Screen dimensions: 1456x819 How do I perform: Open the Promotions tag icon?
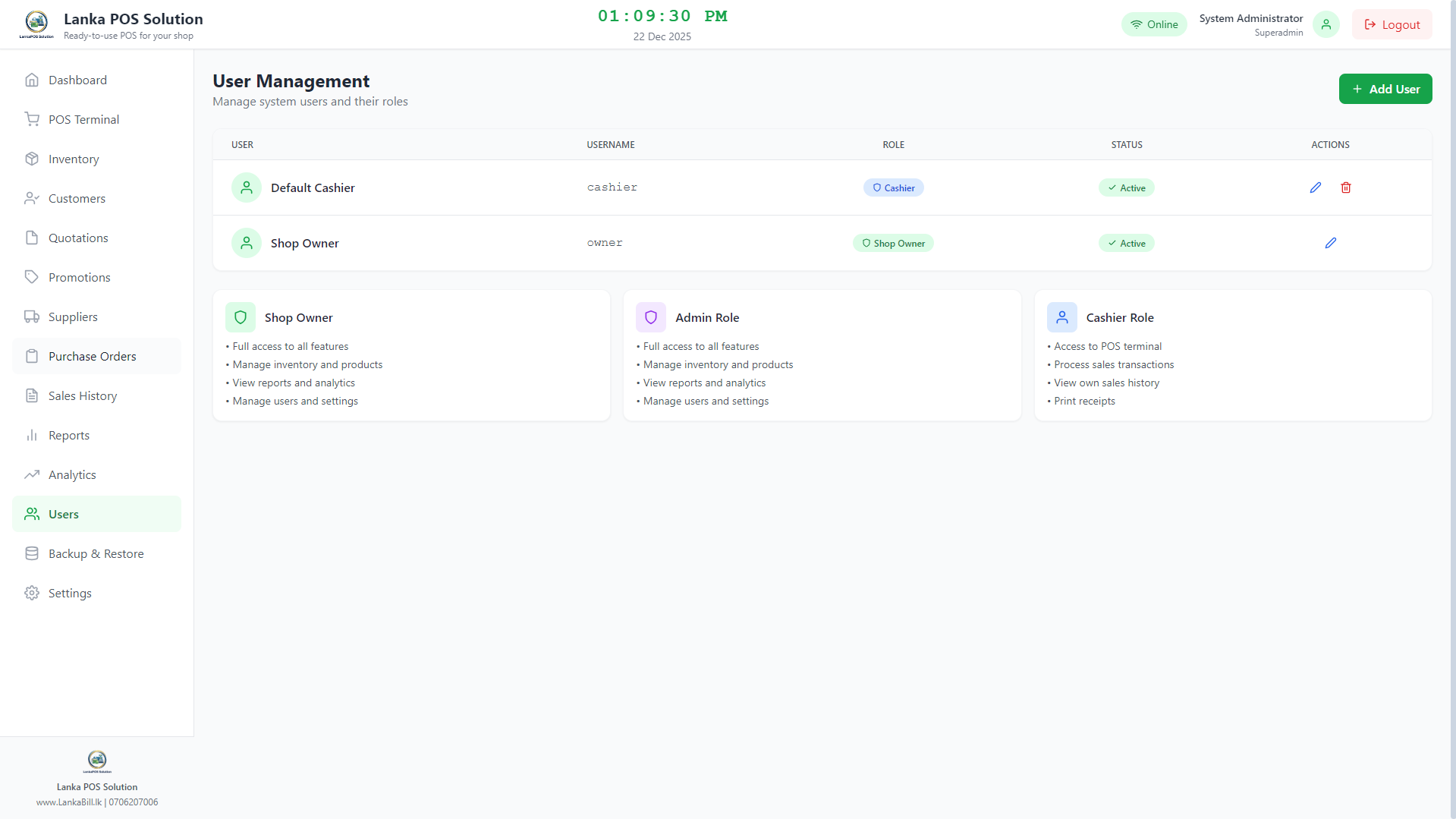32,277
